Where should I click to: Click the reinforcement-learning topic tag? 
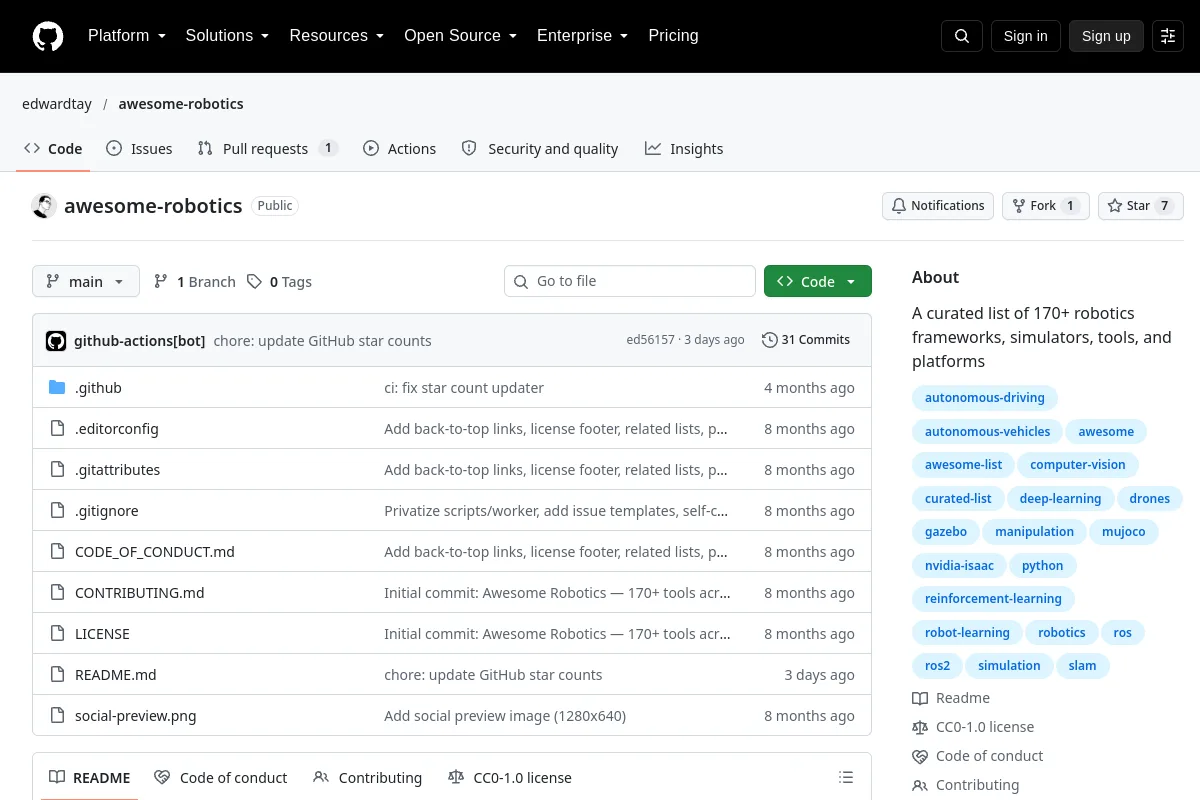point(993,599)
